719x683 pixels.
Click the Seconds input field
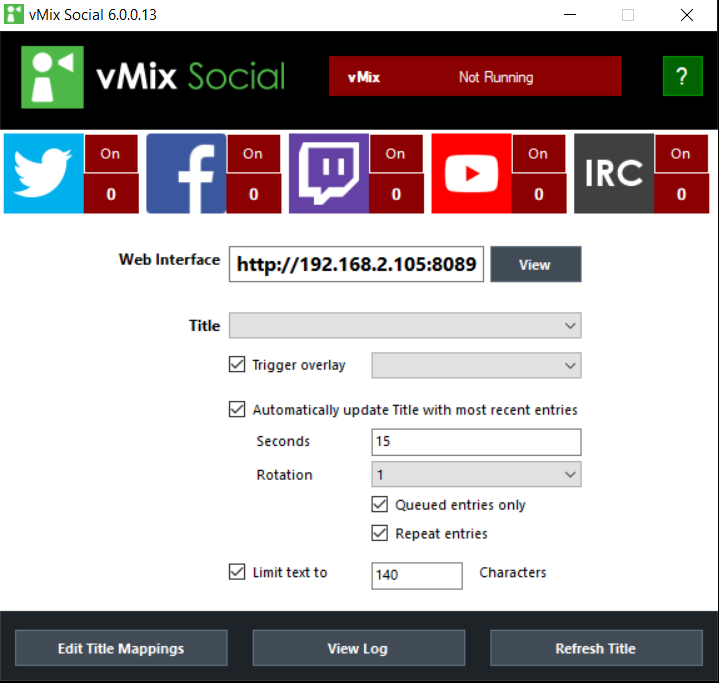pyautogui.click(x=476, y=442)
